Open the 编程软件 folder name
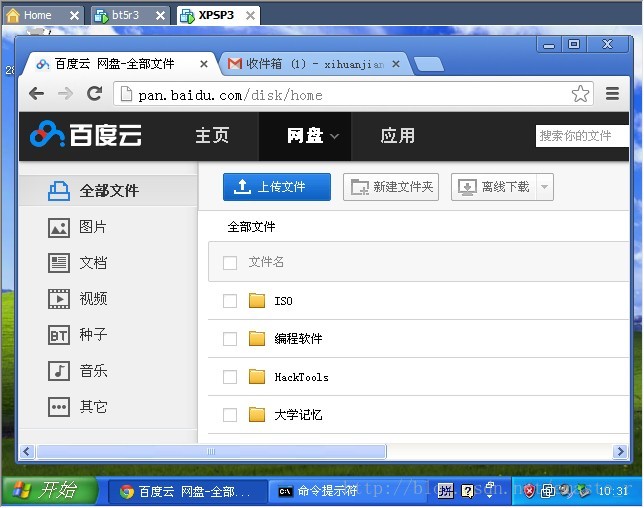The image size is (644, 508). pyautogui.click(x=298, y=339)
